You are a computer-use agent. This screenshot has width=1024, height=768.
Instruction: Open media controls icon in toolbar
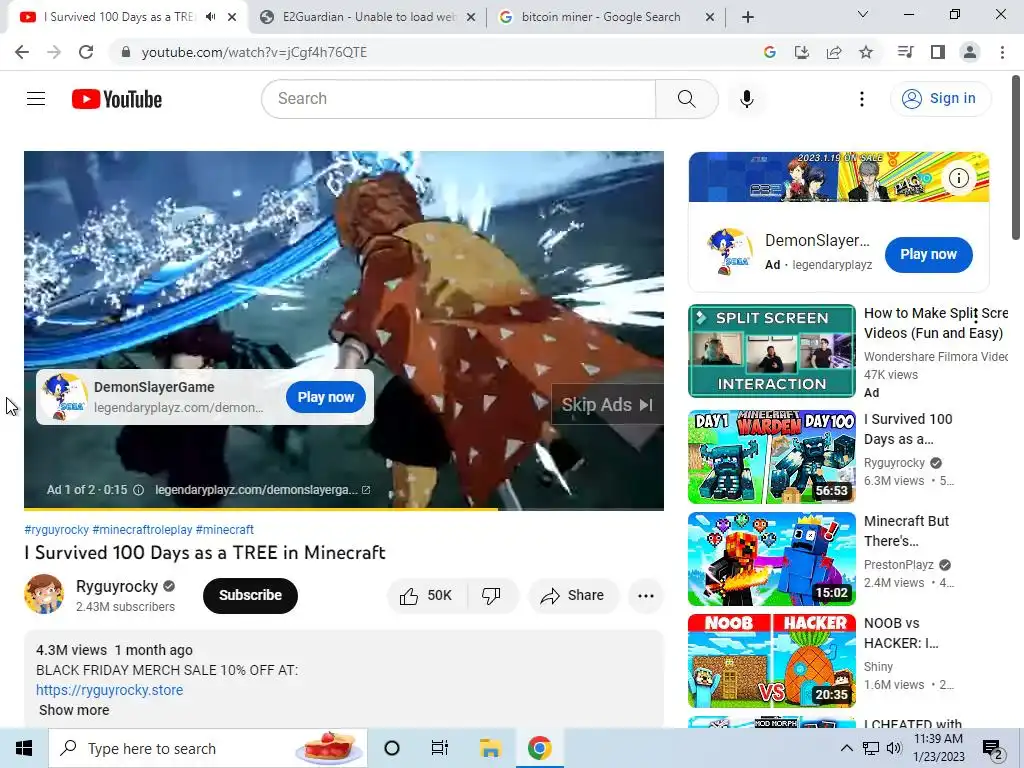tap(905, 52)
